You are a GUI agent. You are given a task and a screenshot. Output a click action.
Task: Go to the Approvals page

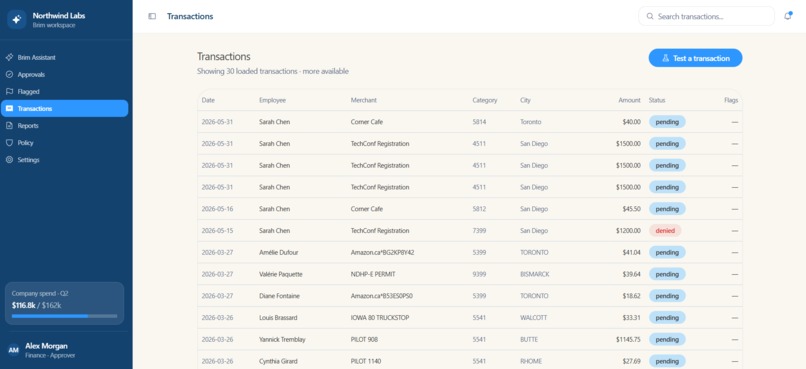[x=65, y=75]
